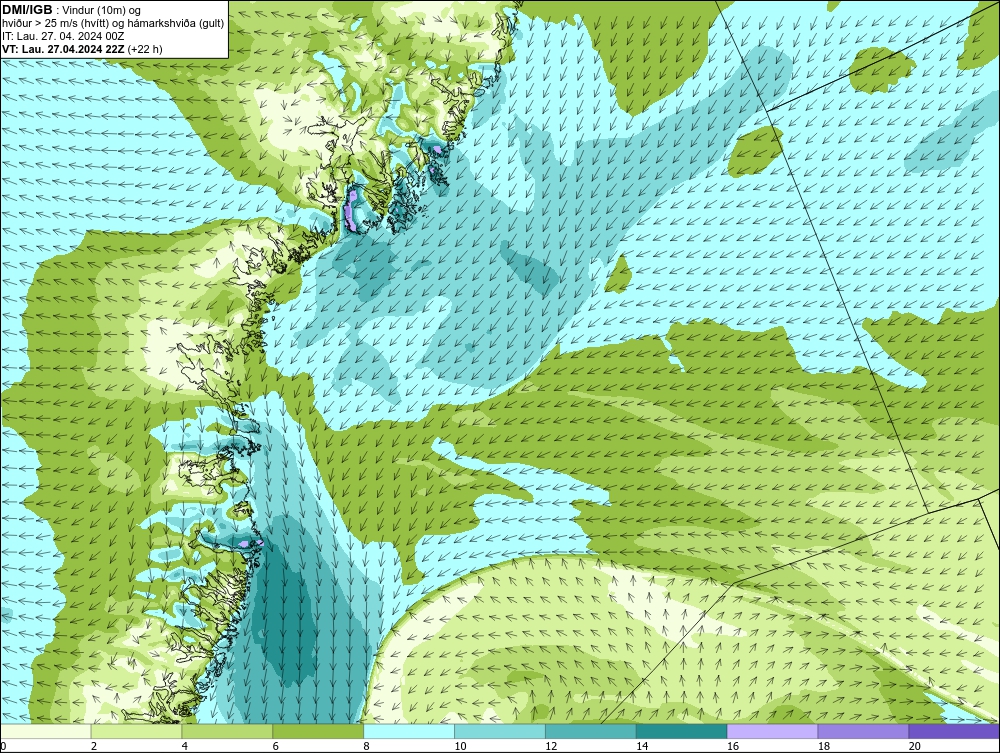Click the 8–10 m/s light cyan swatch
Screen dimensions: 1000x753
click(409, 731)
